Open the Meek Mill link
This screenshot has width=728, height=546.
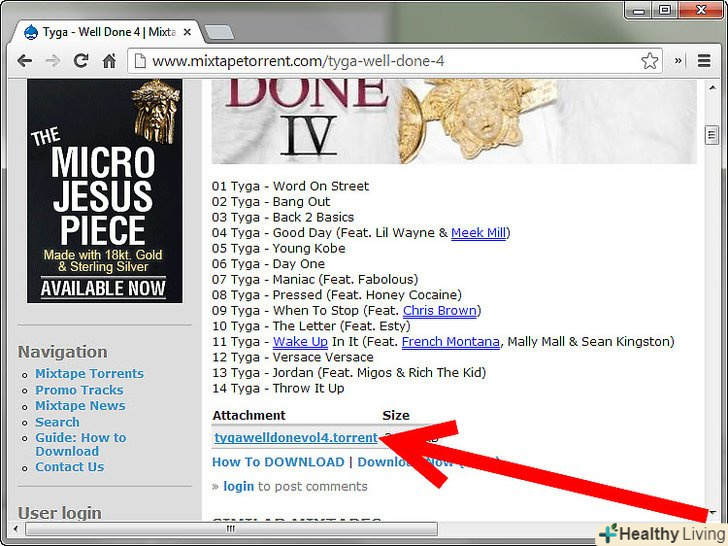(478, 233)
